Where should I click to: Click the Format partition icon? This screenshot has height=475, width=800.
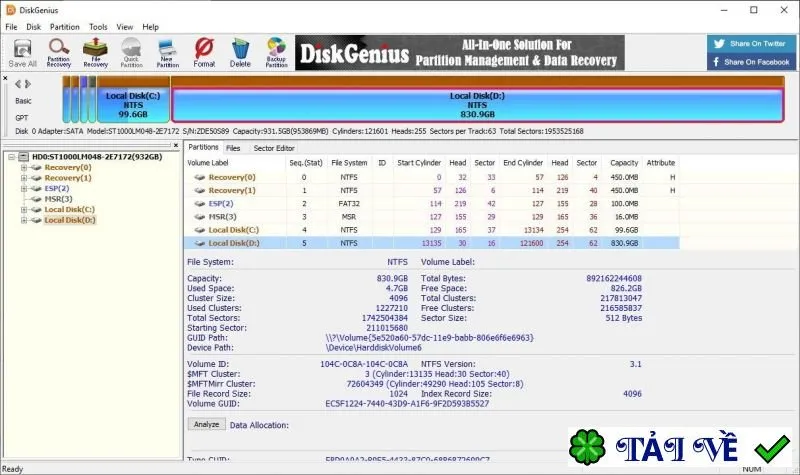(204, 53)
